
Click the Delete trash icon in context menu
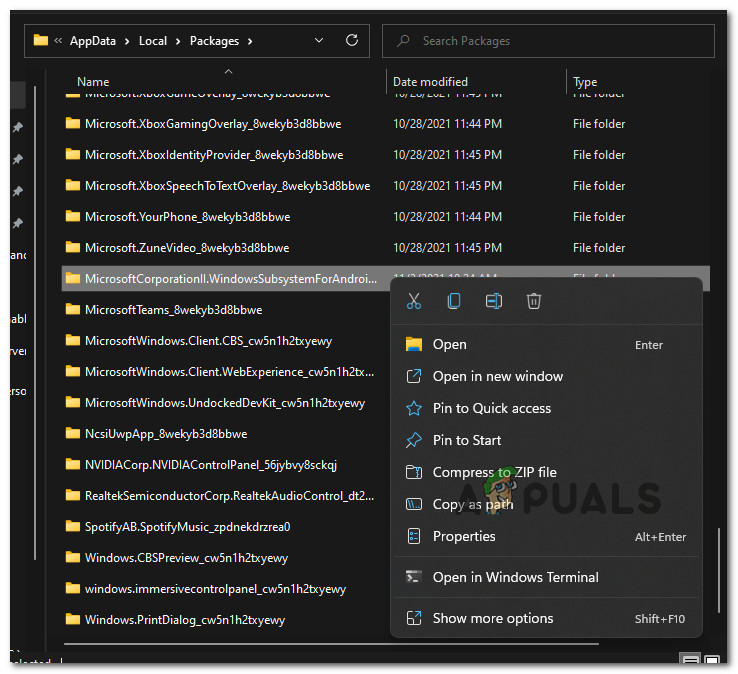click(x=534, y=301)
